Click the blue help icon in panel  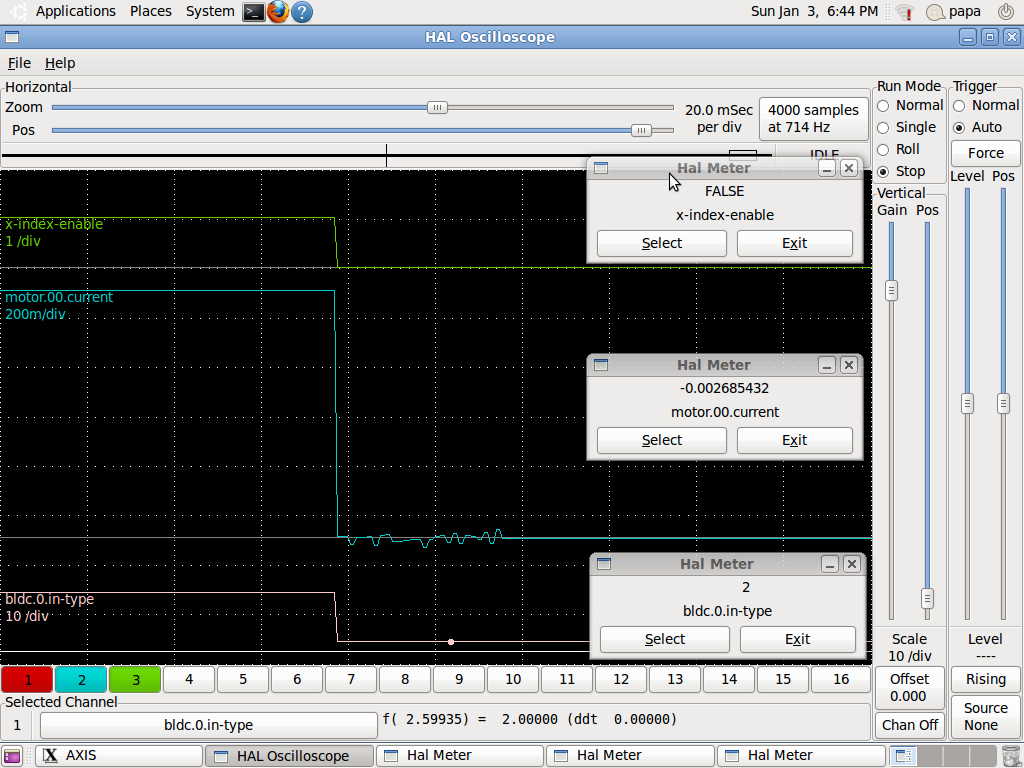pos(301,12)
